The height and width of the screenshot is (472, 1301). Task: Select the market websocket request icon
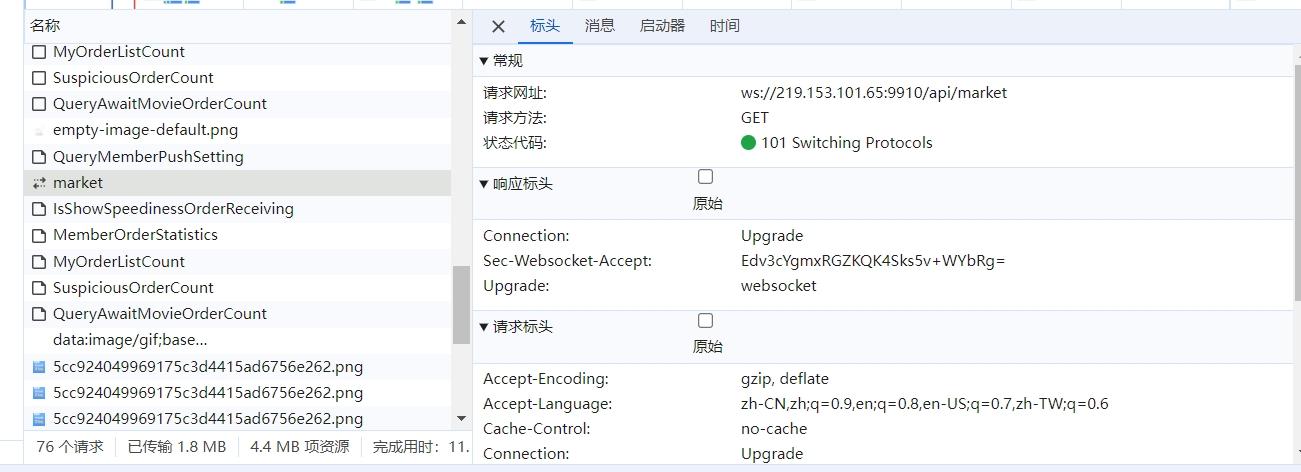[39, 183]
